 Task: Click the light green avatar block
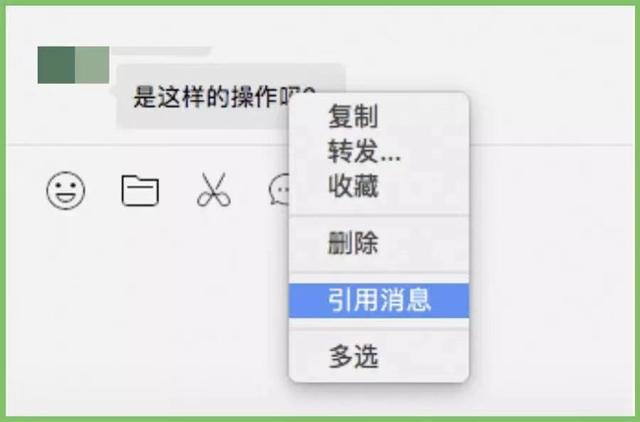pos(92,65)
